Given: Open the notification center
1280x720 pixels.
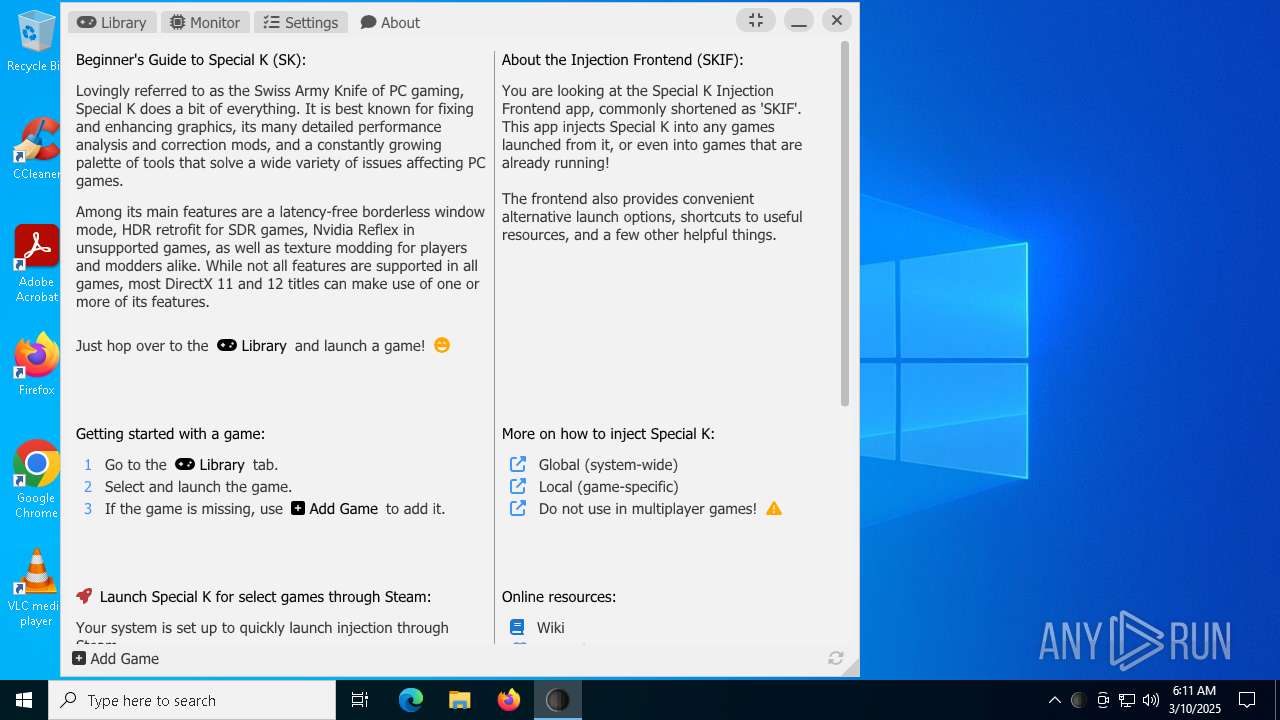Looking at the screenshot, I should pyautogui.click(x=1247, y=700).
